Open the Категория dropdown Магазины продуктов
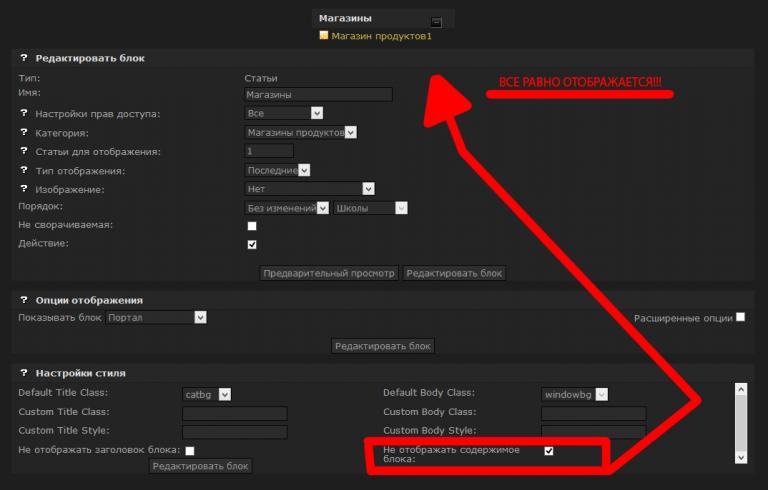This screenshot has height=490, width=768. click(x=300, y=132)
